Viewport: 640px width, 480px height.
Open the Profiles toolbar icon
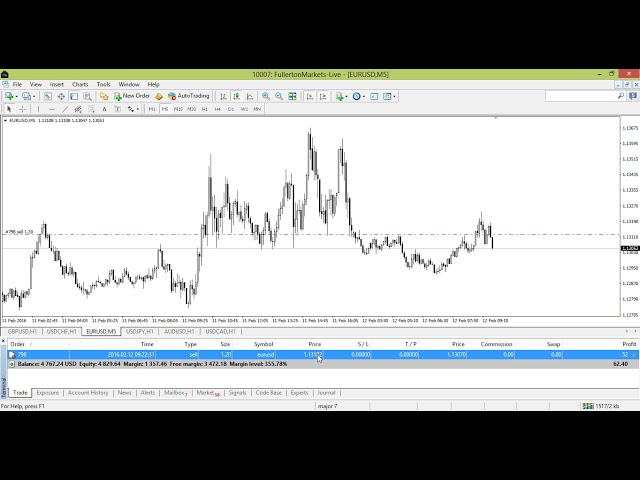pyautogui.click(x=26, y=96)
